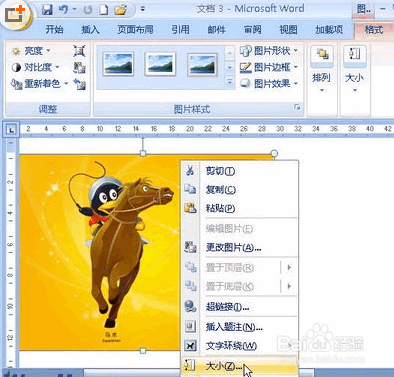
Task: Click the ruler tab selector box
Action: (11, 129)
